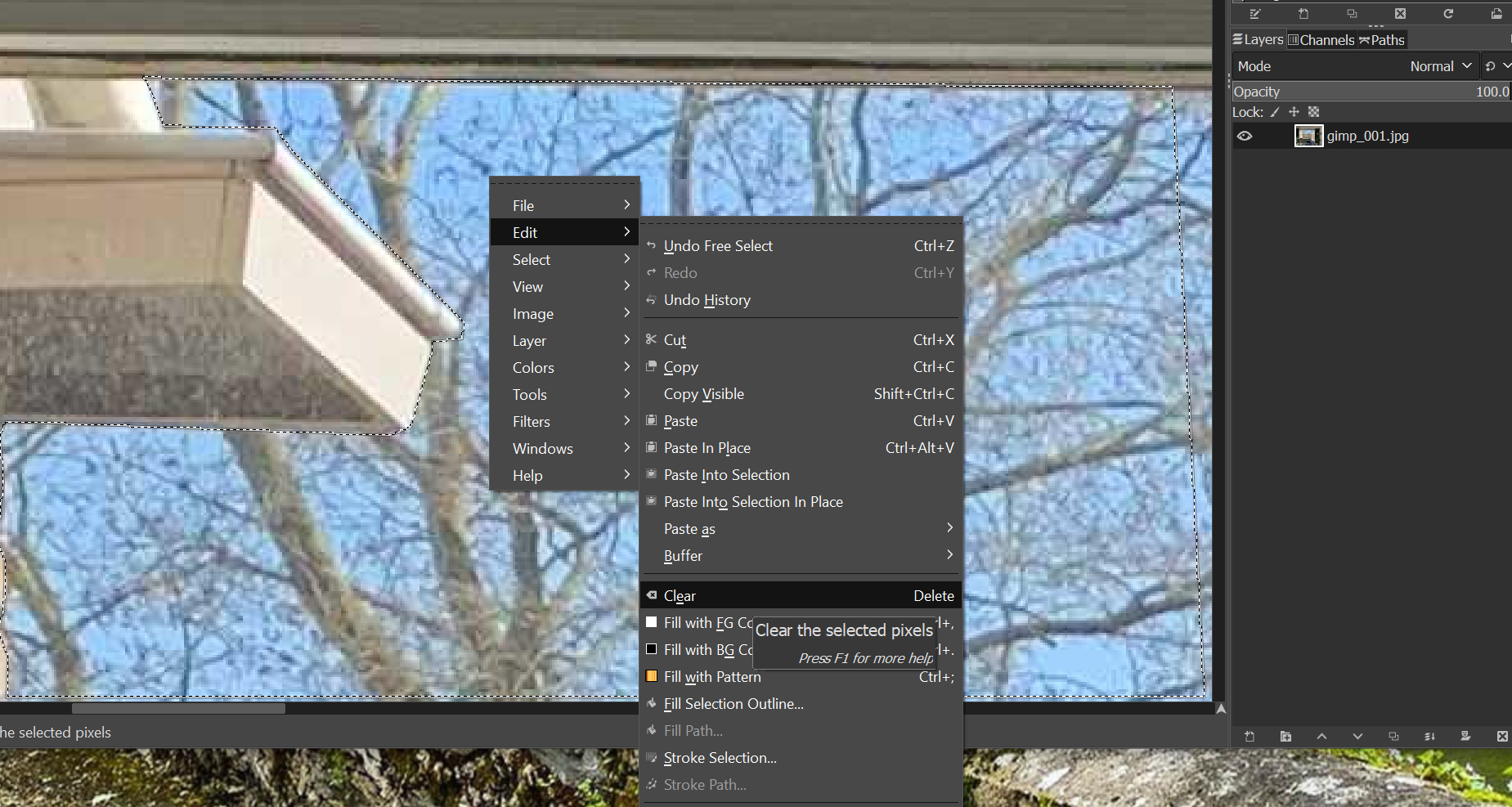Click the duplicate icon in the top dock toolbar
1512x807 pixels.
click(x=1352, y=13)
